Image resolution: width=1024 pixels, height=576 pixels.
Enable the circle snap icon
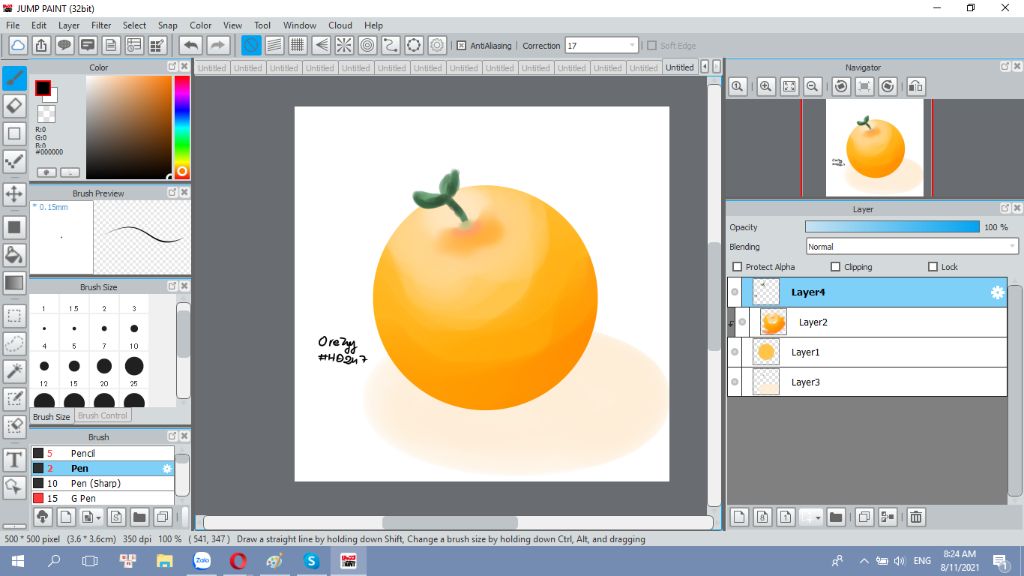pyautogui.click(x=367, y=45)
